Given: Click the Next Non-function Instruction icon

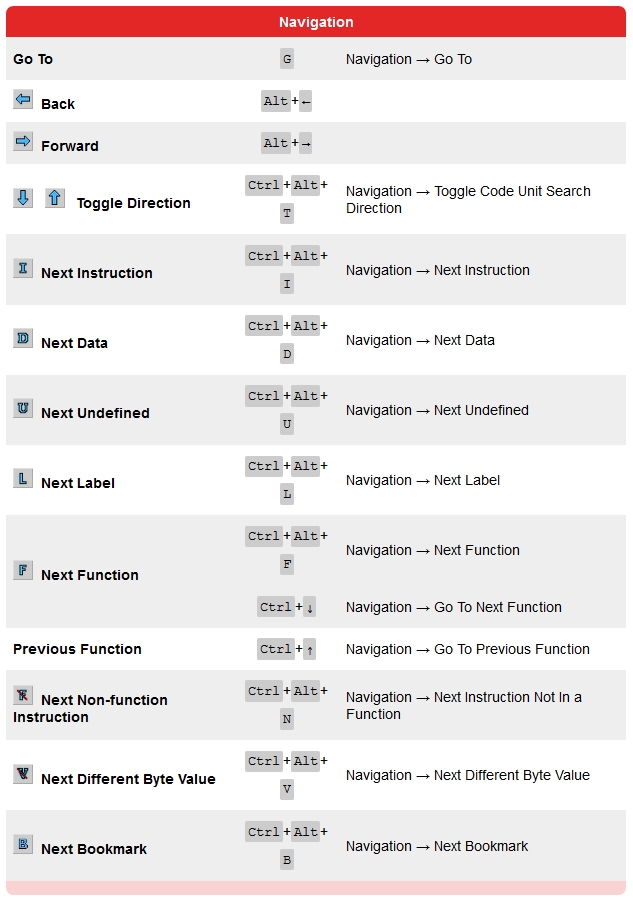Looking at the screenshot, I should pos(23,695).
